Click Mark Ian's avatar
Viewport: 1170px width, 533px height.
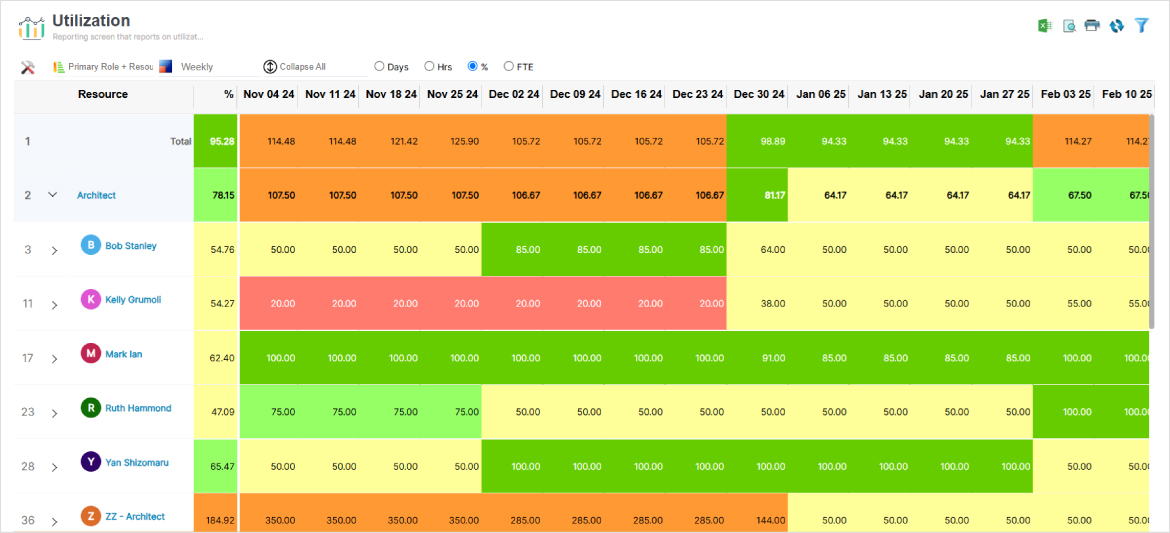click(x=90, y=354)
